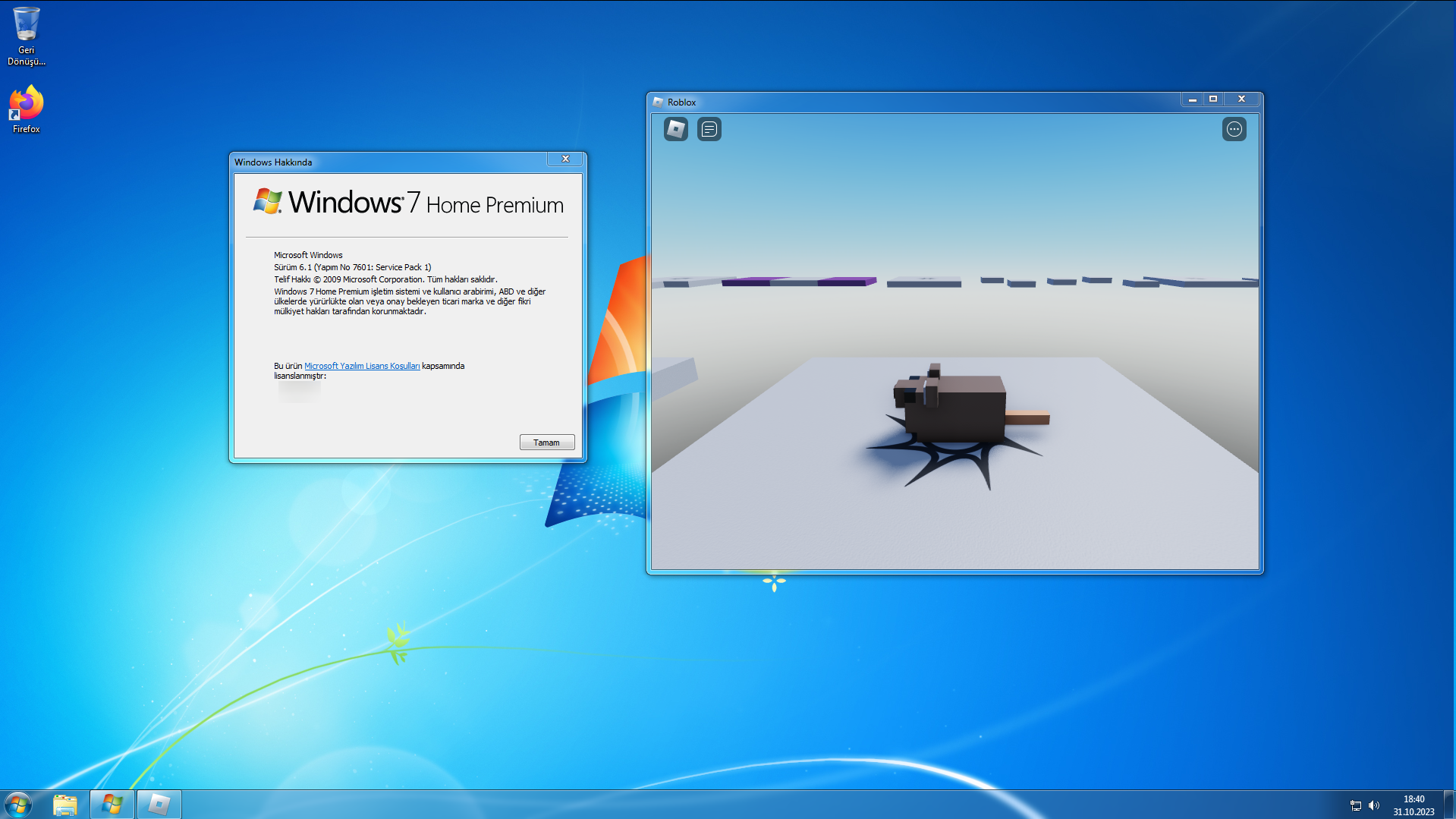Close the Roblox window
The height and width of the screenshot is (819, 1456).
pyautogui.click(x=1242, y=99)
